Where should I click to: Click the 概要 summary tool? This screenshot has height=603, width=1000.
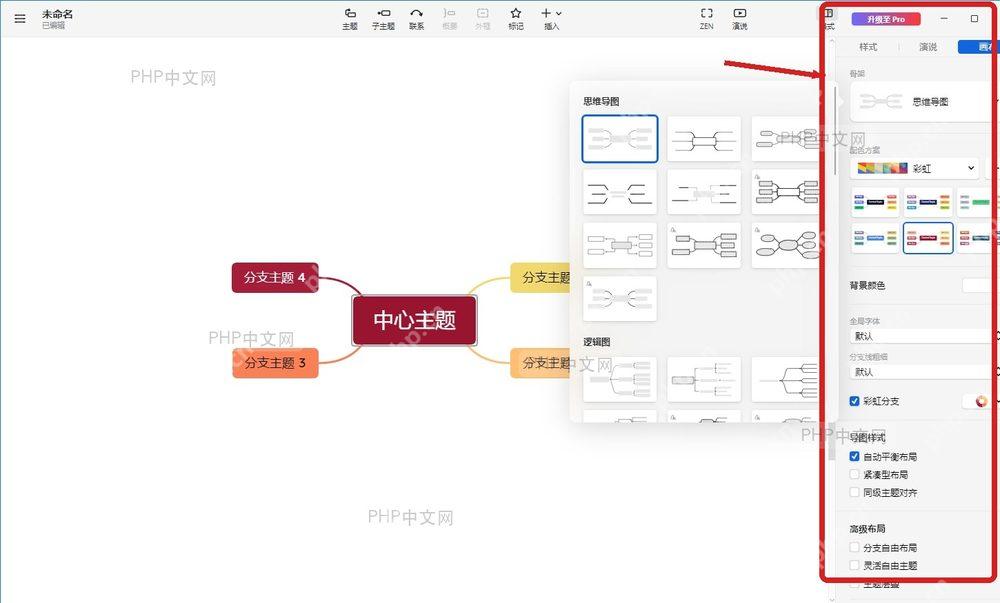coord(450,18)
